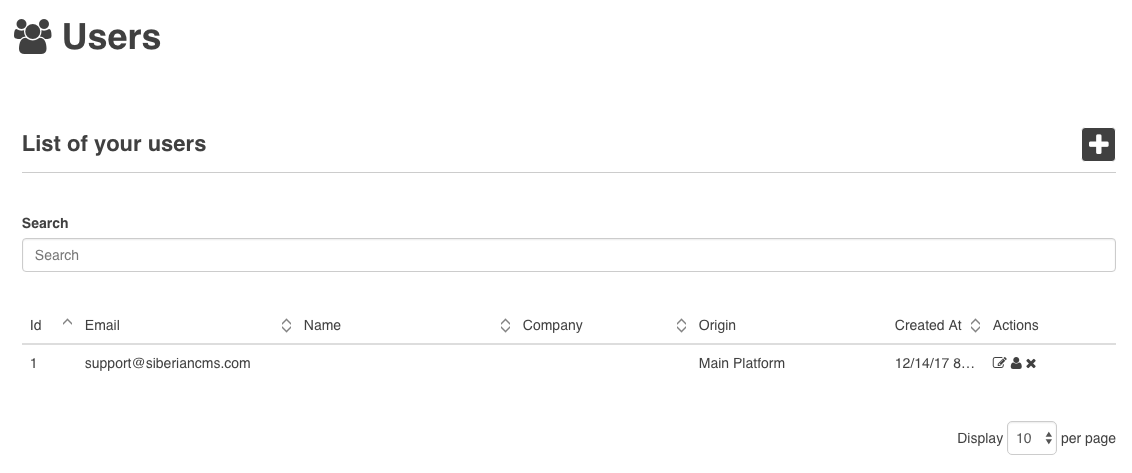Click the Users group icon beside title

click(33, 37)
